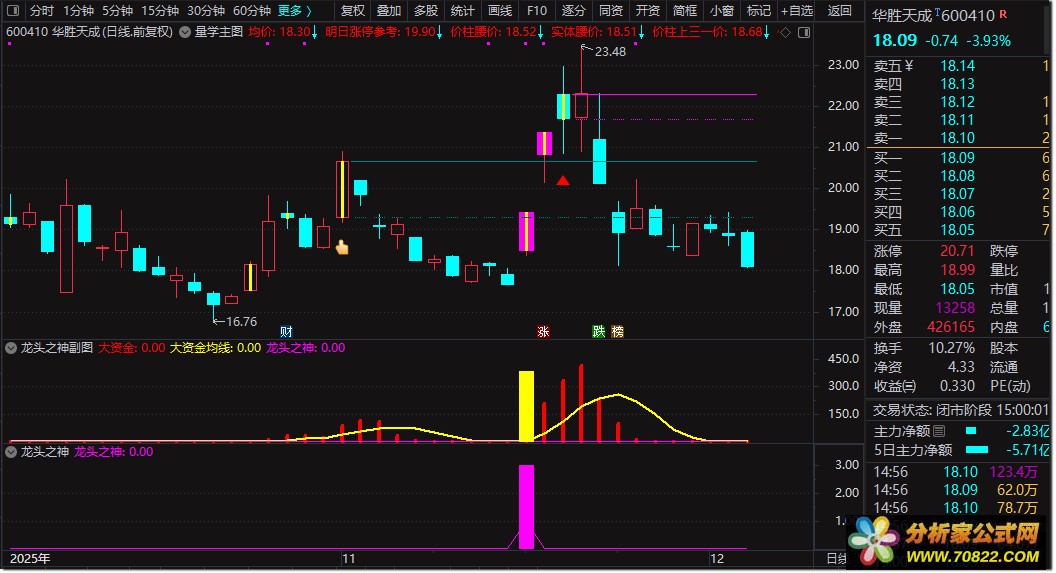
Task: Click the 卖一 18.10 ask row
Action: pos(960,138)
